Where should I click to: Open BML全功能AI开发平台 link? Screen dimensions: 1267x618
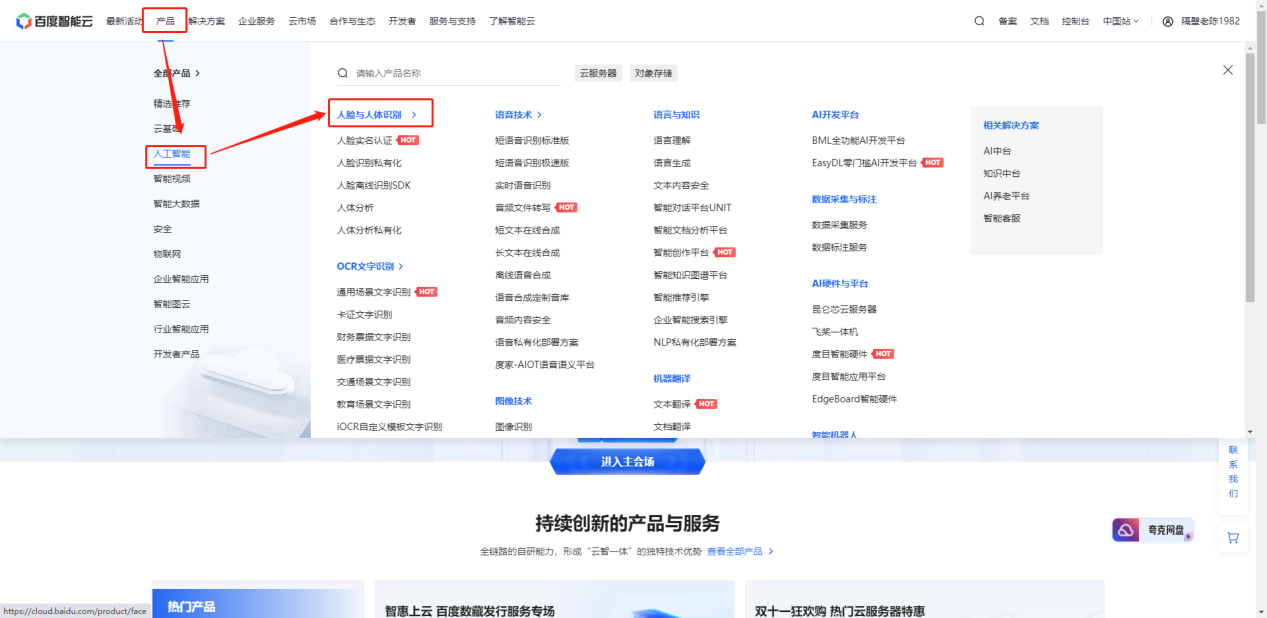(x=859, y=141)
